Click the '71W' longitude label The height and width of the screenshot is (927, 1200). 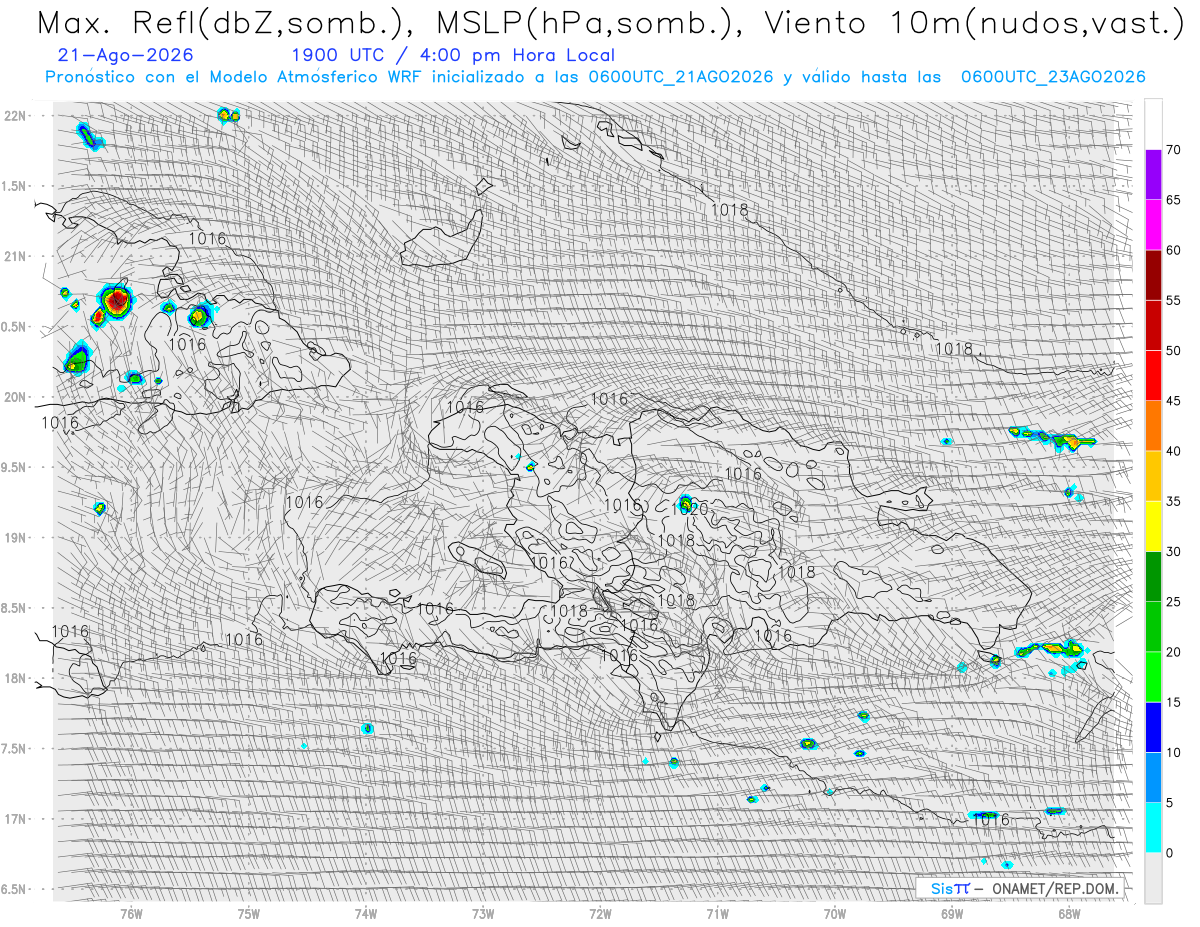point(717,914)
